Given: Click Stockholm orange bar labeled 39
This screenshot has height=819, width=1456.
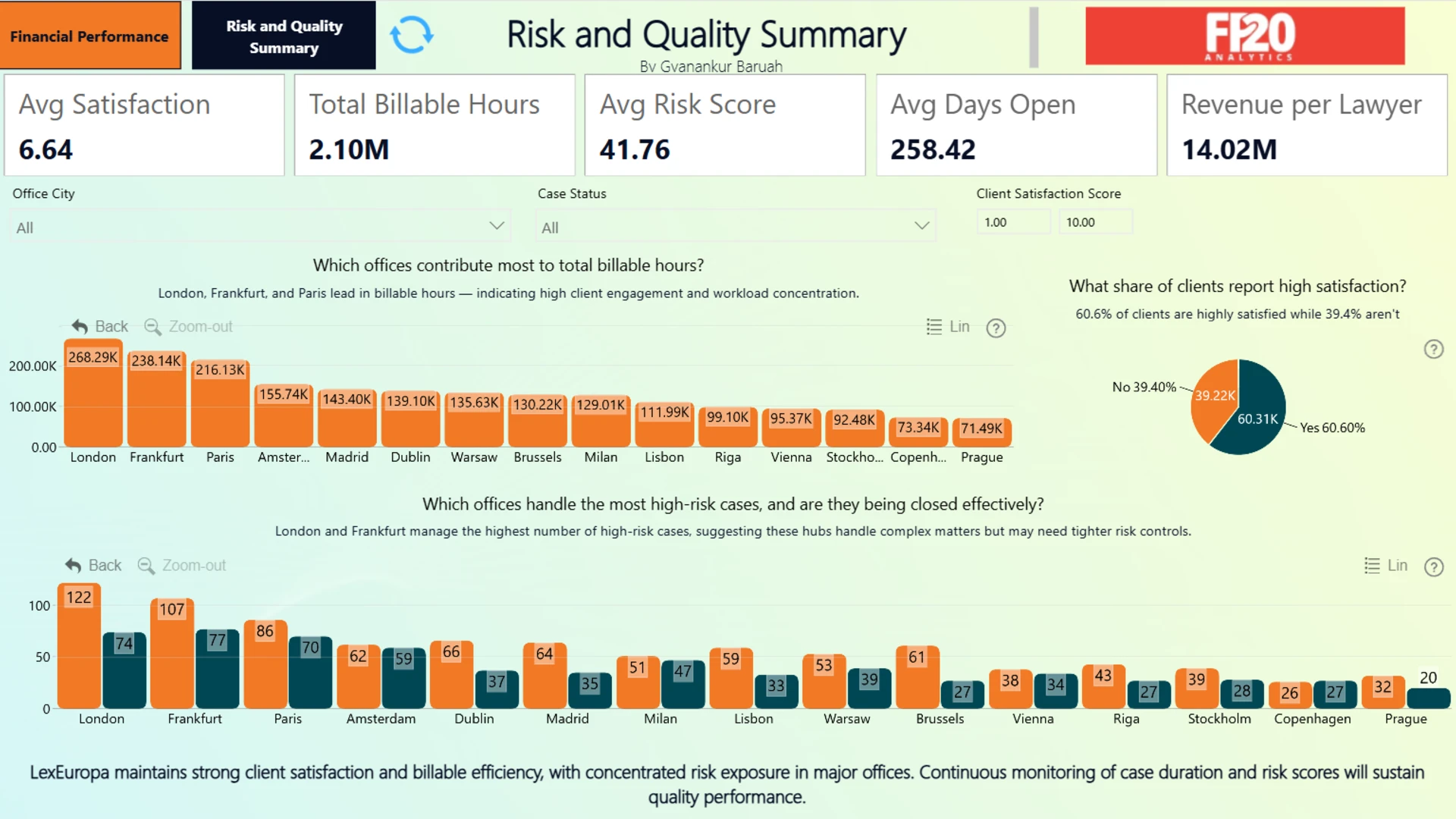Looking at the screenshot, I should (1197, 689).
